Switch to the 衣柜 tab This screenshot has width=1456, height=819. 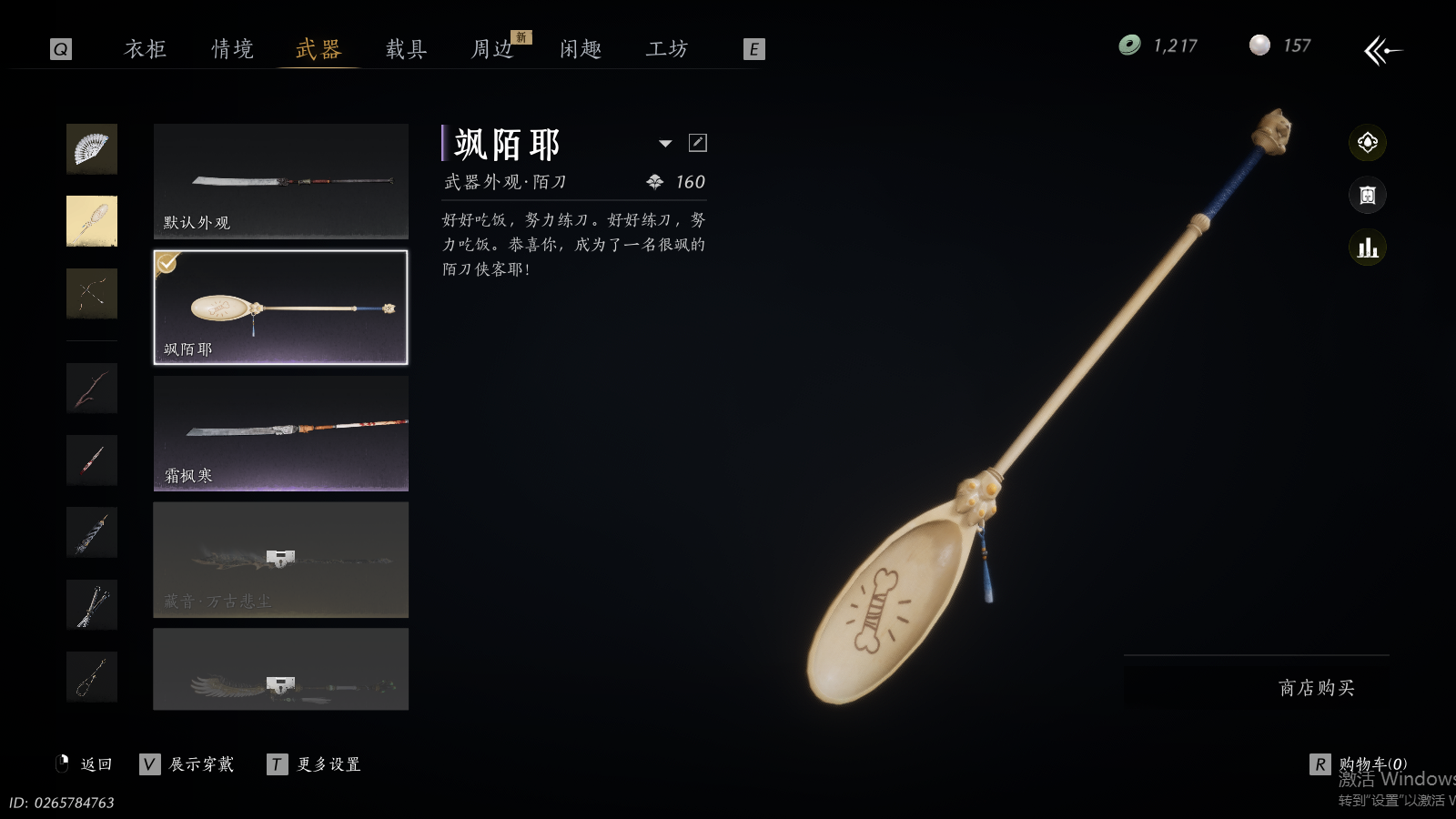[x=146, y=48]
